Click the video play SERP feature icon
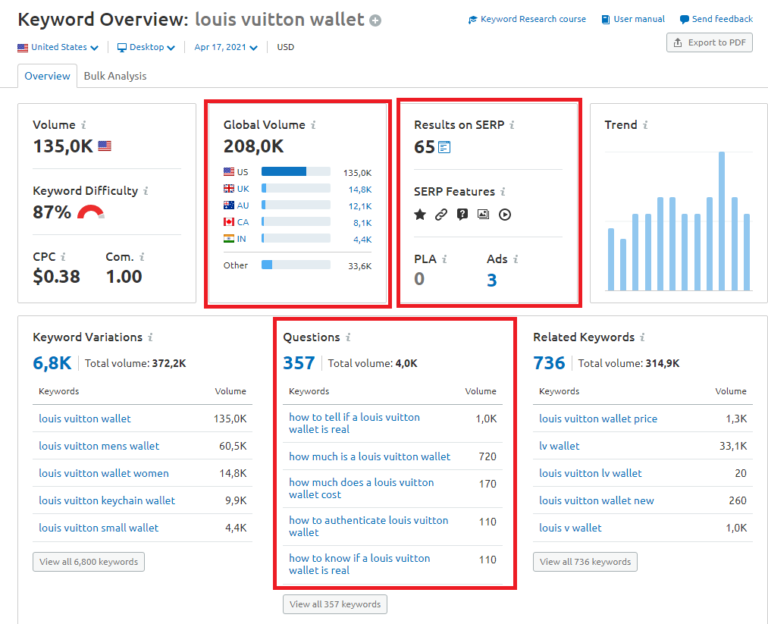 pyautogui.click(x=504, y=215)
